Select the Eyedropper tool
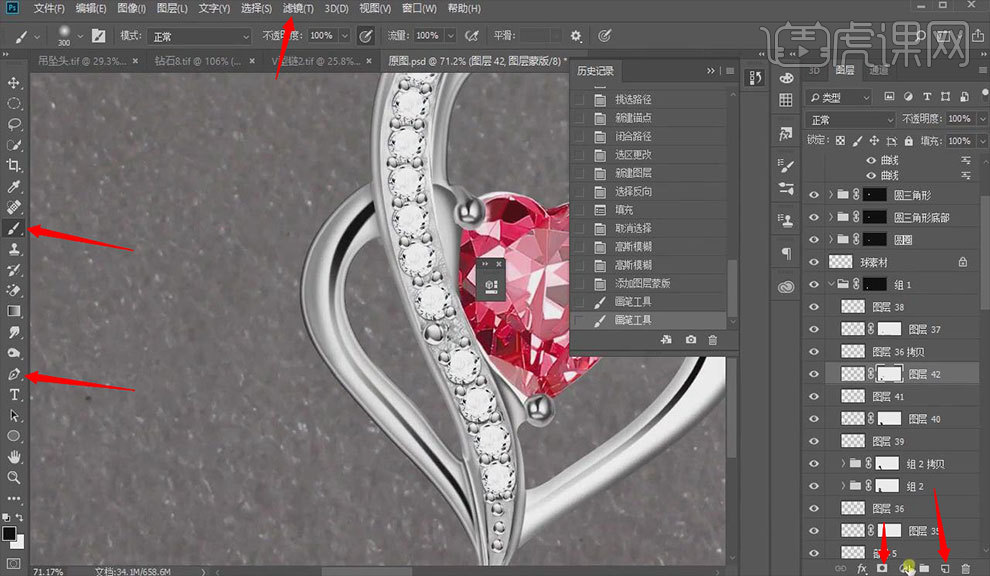 click(14, 186)
